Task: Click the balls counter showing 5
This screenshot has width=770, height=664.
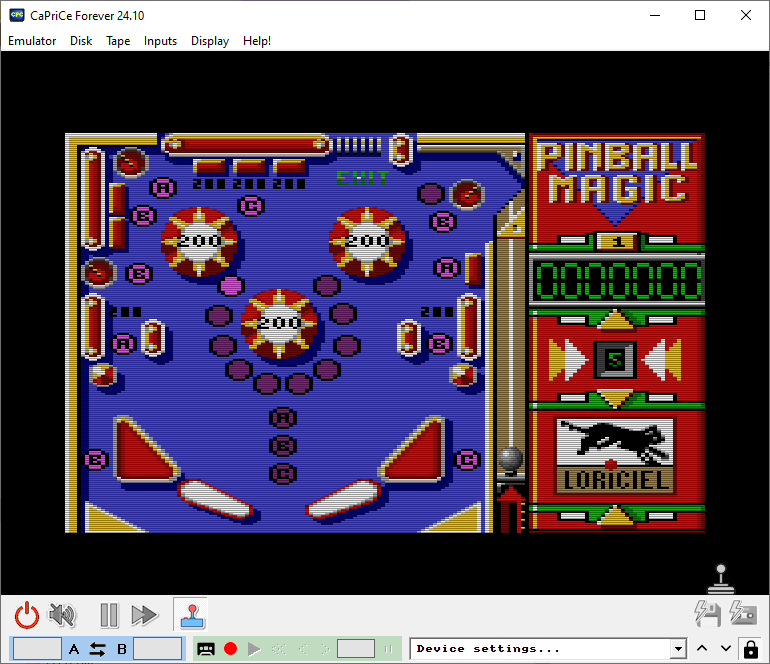Action: [615, 360]
